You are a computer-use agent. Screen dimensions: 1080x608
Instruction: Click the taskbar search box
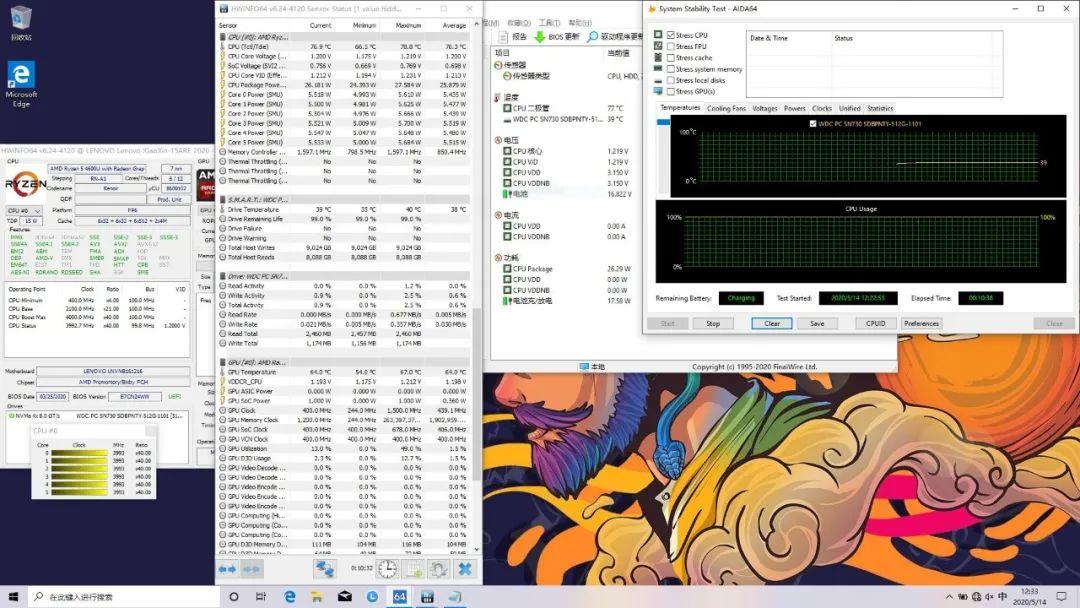click(124, 596)
